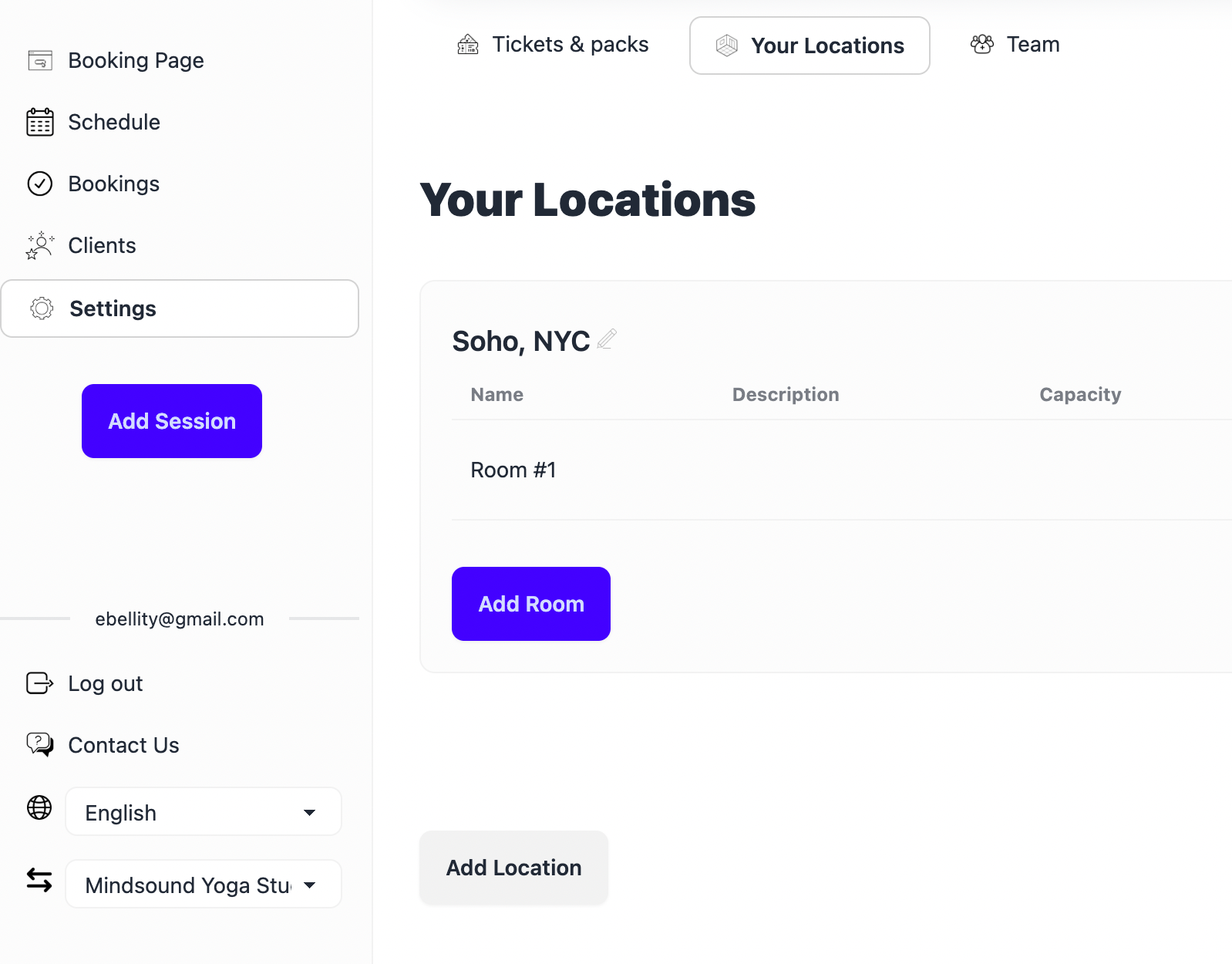Click the Bookings checkmark icon
Viewport: 1232px width, 964px height.
40,184
